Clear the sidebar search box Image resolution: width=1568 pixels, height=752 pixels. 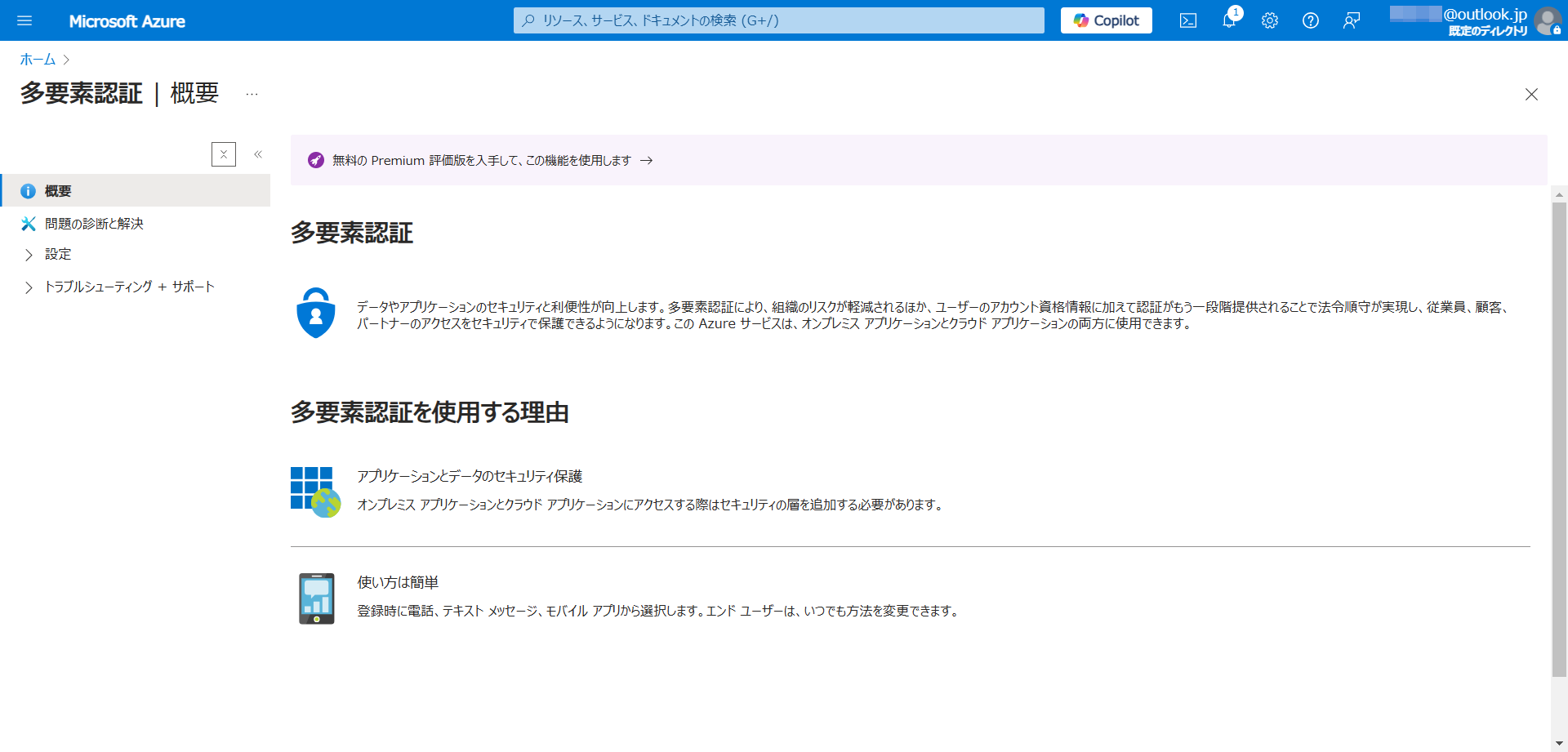224,154
